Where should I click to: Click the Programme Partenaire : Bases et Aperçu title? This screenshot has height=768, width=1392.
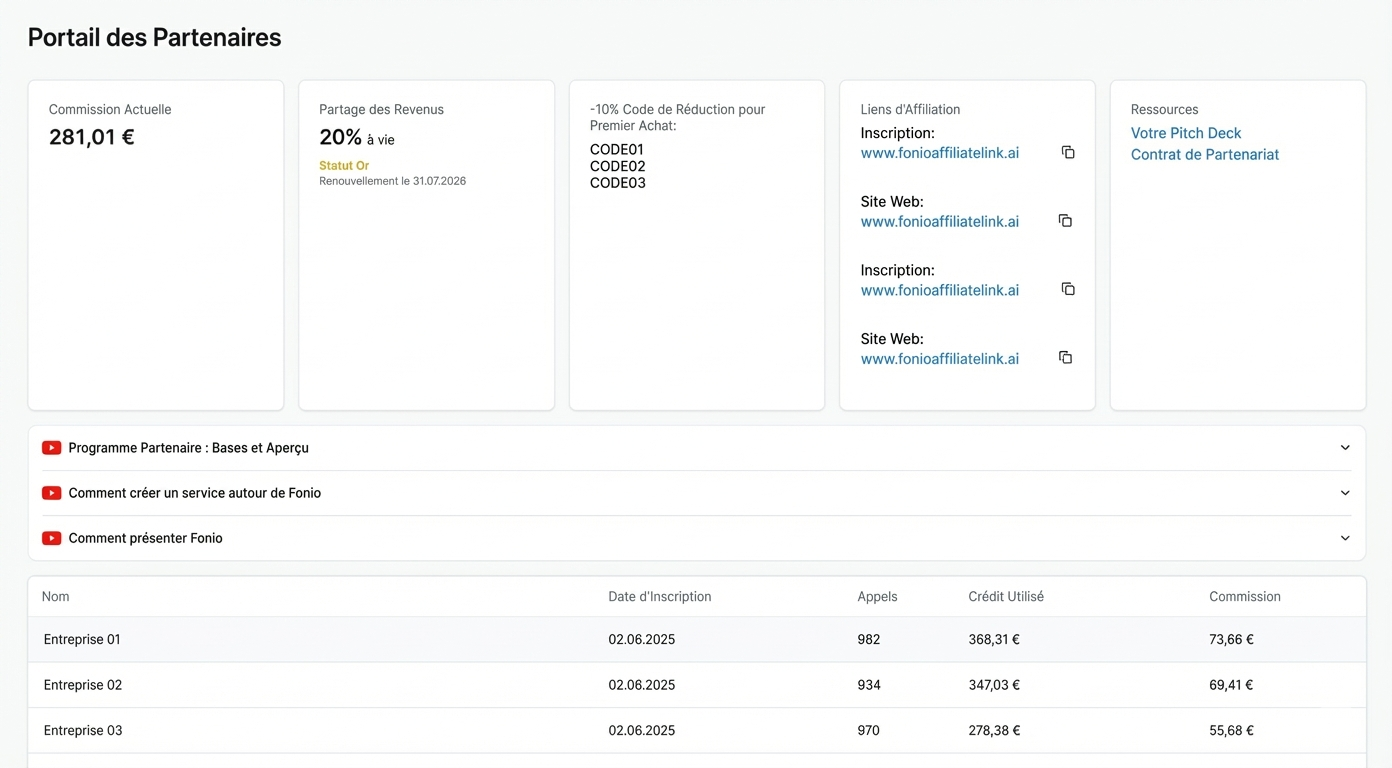[x=188, y=448]
